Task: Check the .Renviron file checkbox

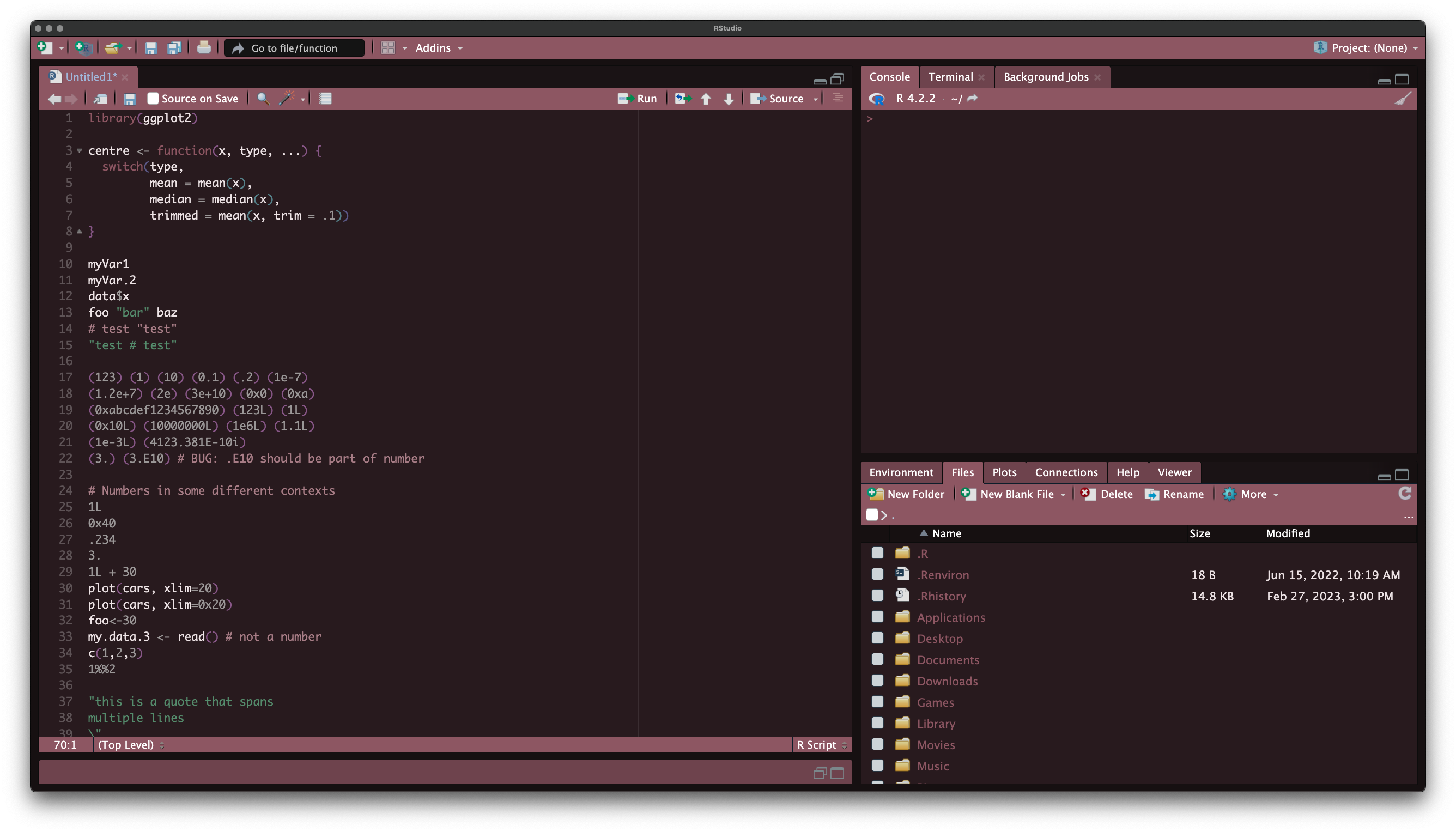Action: click(877, 574)
